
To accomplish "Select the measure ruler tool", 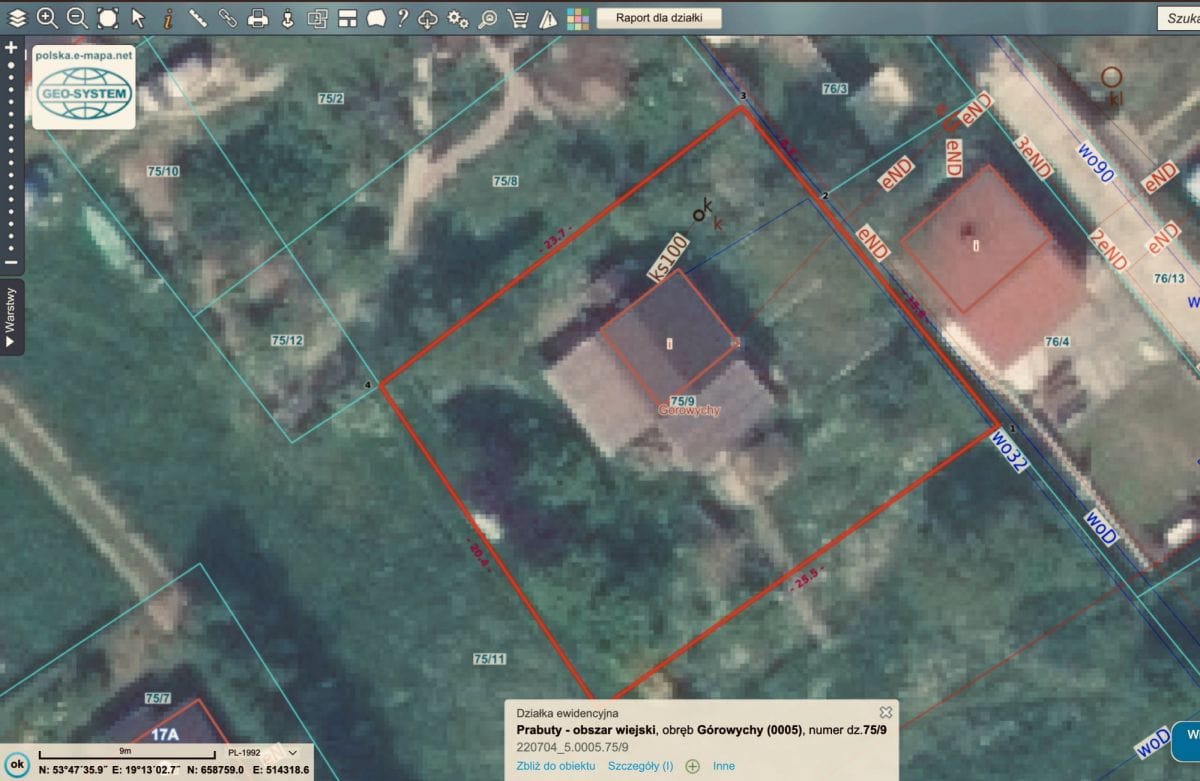I will point(198,17).
